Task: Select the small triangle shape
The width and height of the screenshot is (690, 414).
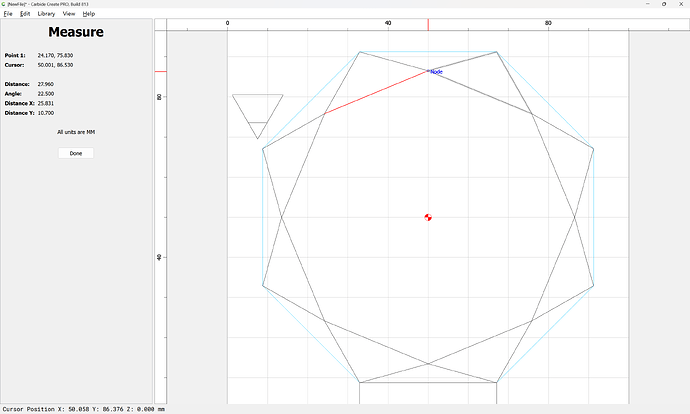Action: [257, 116]
